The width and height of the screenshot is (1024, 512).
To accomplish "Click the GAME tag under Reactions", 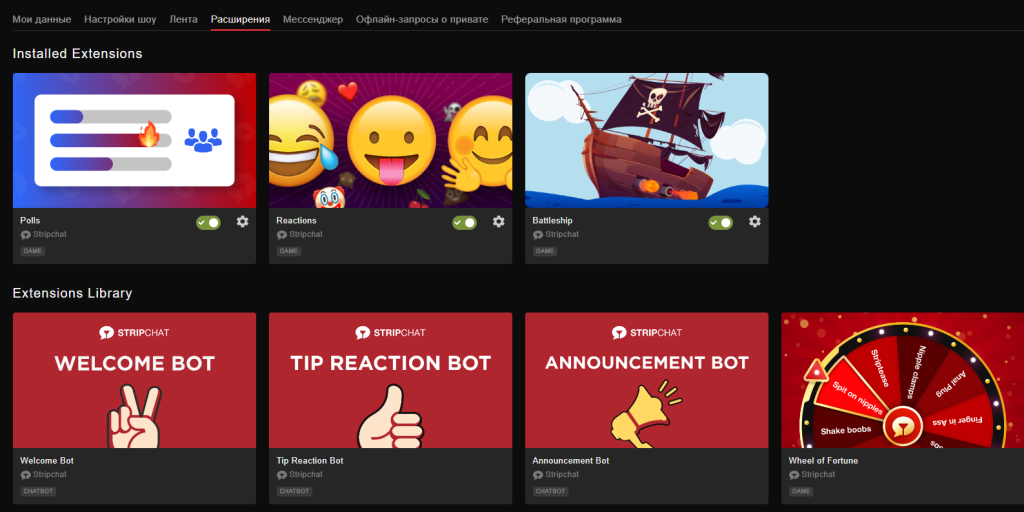I will click(289, 251).
